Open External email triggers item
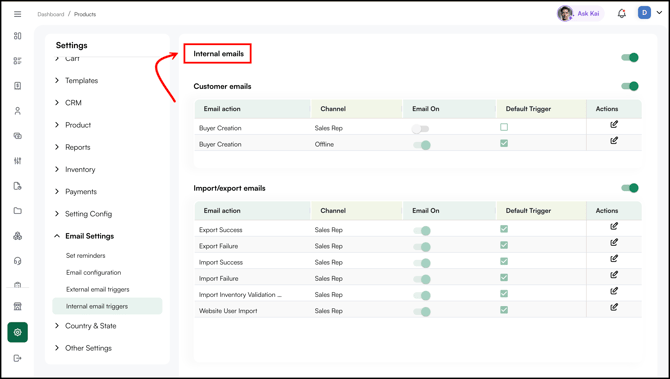Viewport: 670px width, 379px height. coord(97,289)
